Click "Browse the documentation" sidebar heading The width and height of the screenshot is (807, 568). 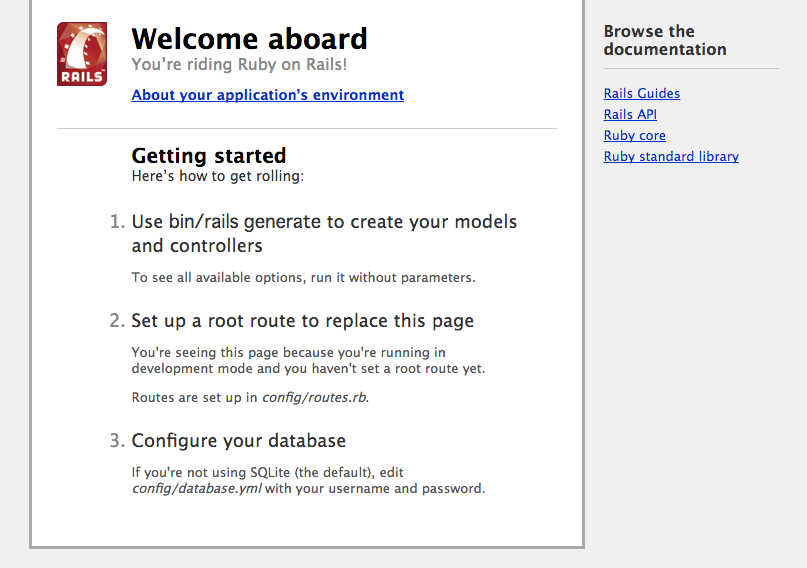(665, 40)
